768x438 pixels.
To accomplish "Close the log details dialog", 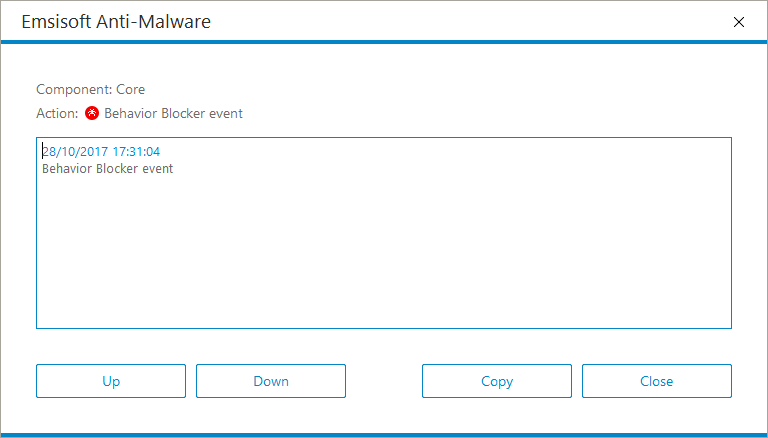I will point(656,381).
